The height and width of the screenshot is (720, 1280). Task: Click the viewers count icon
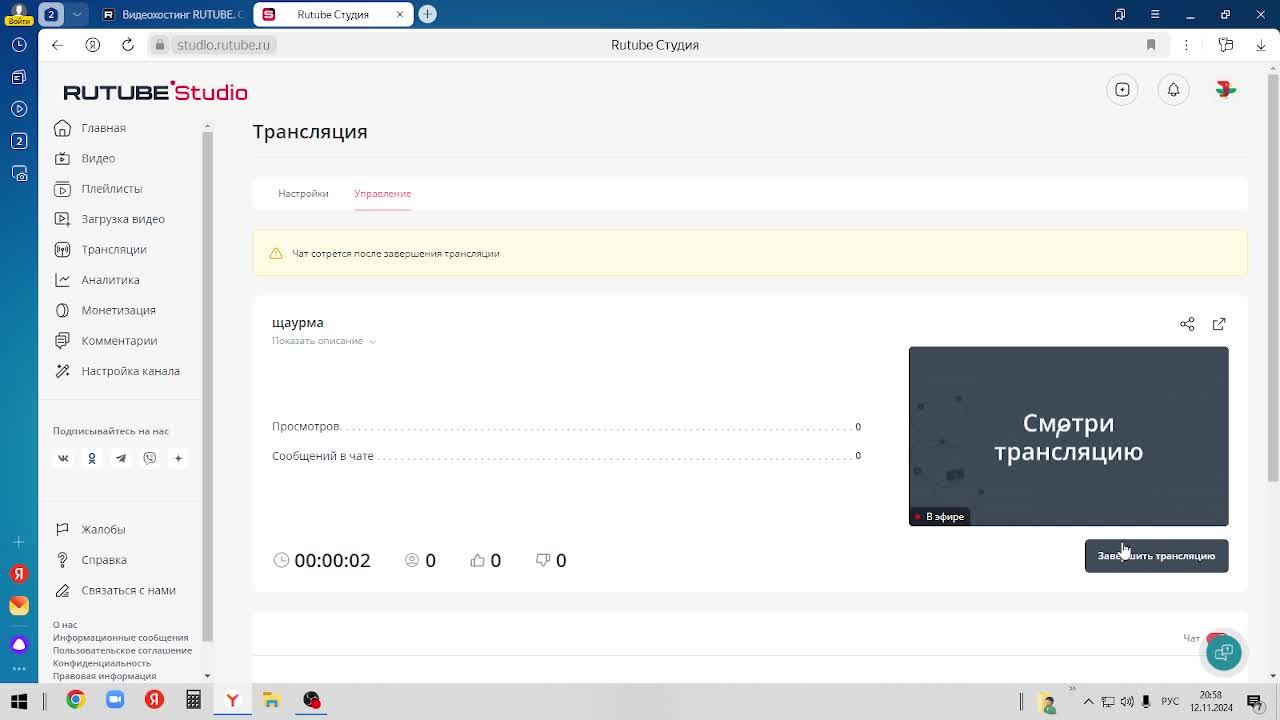tap(412, 560)
